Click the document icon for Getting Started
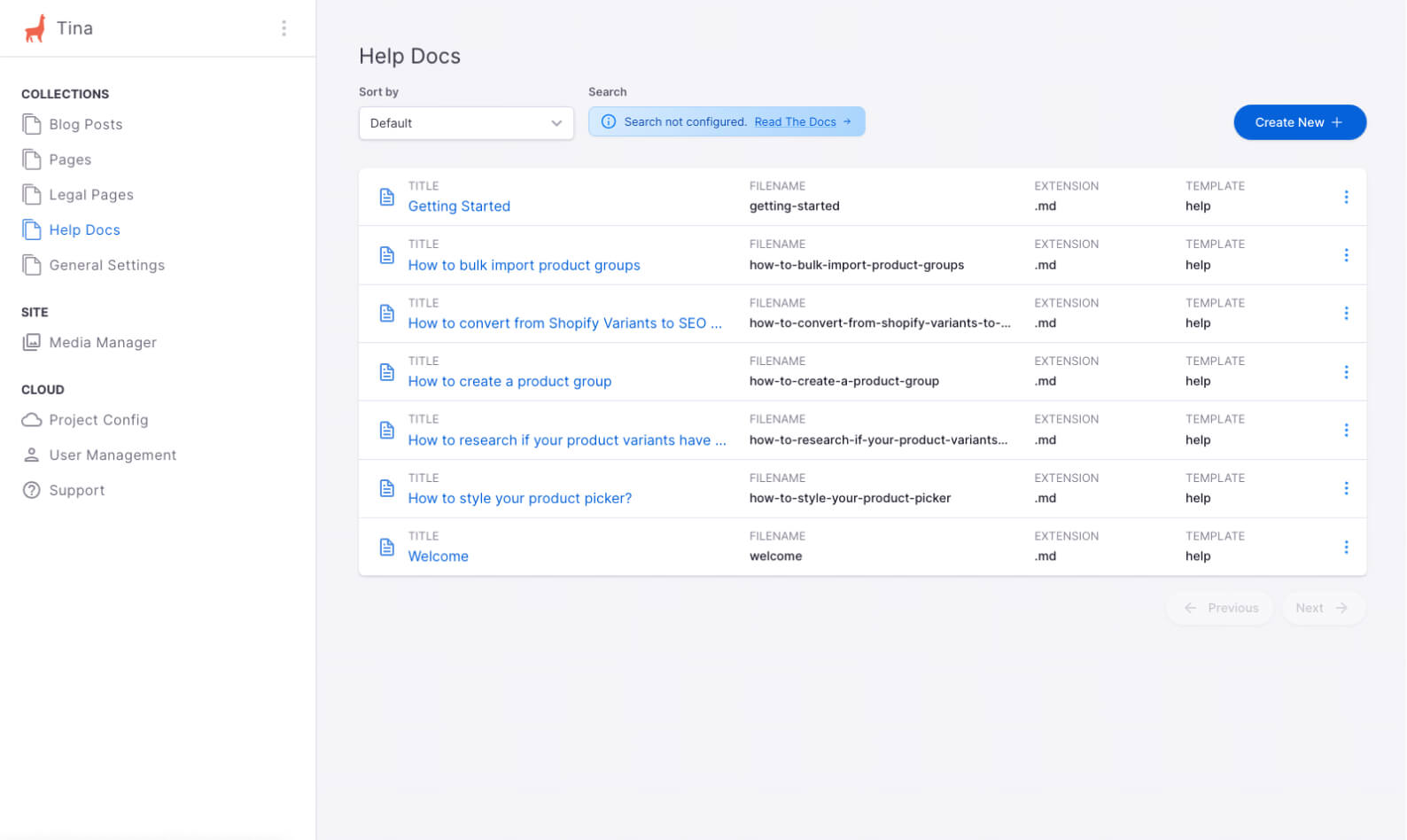The height and width of the screenshot is (840, 1407). point(387,197)
